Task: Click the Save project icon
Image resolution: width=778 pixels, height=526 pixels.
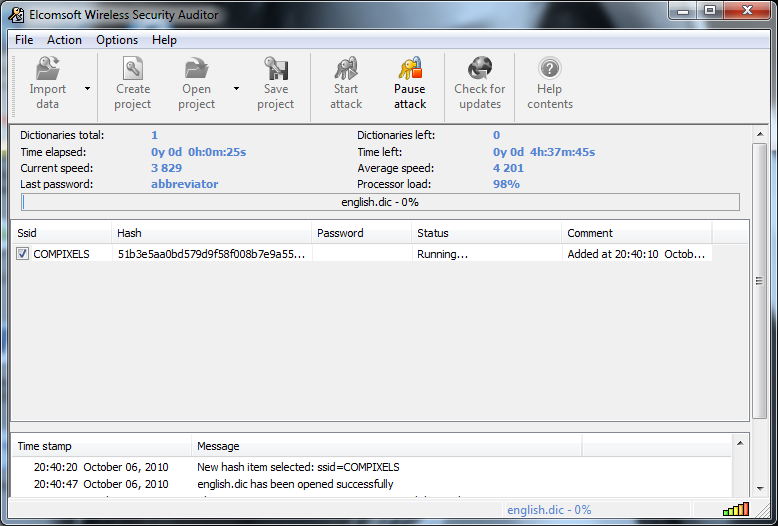Action: (275, 68)
